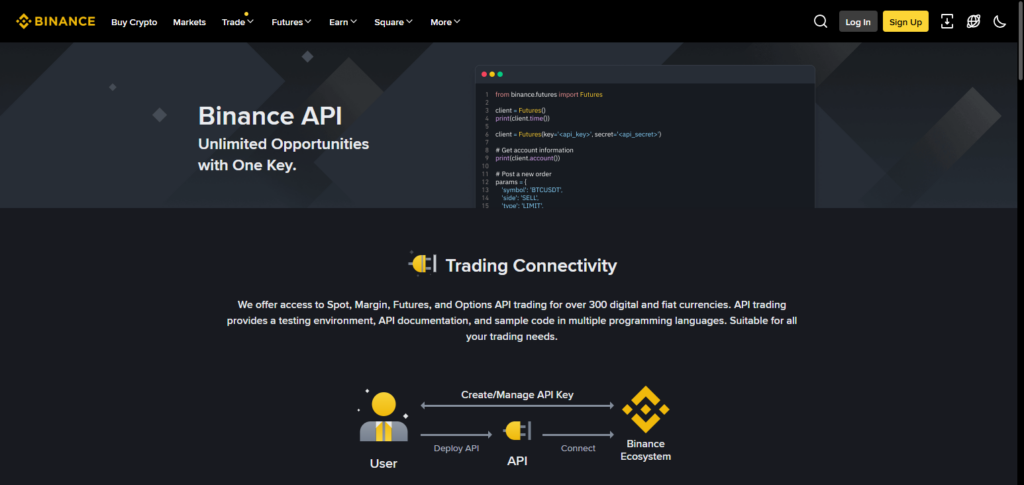
Task: Click the 'print(client.time())' code line
Action: coord(522,118)
